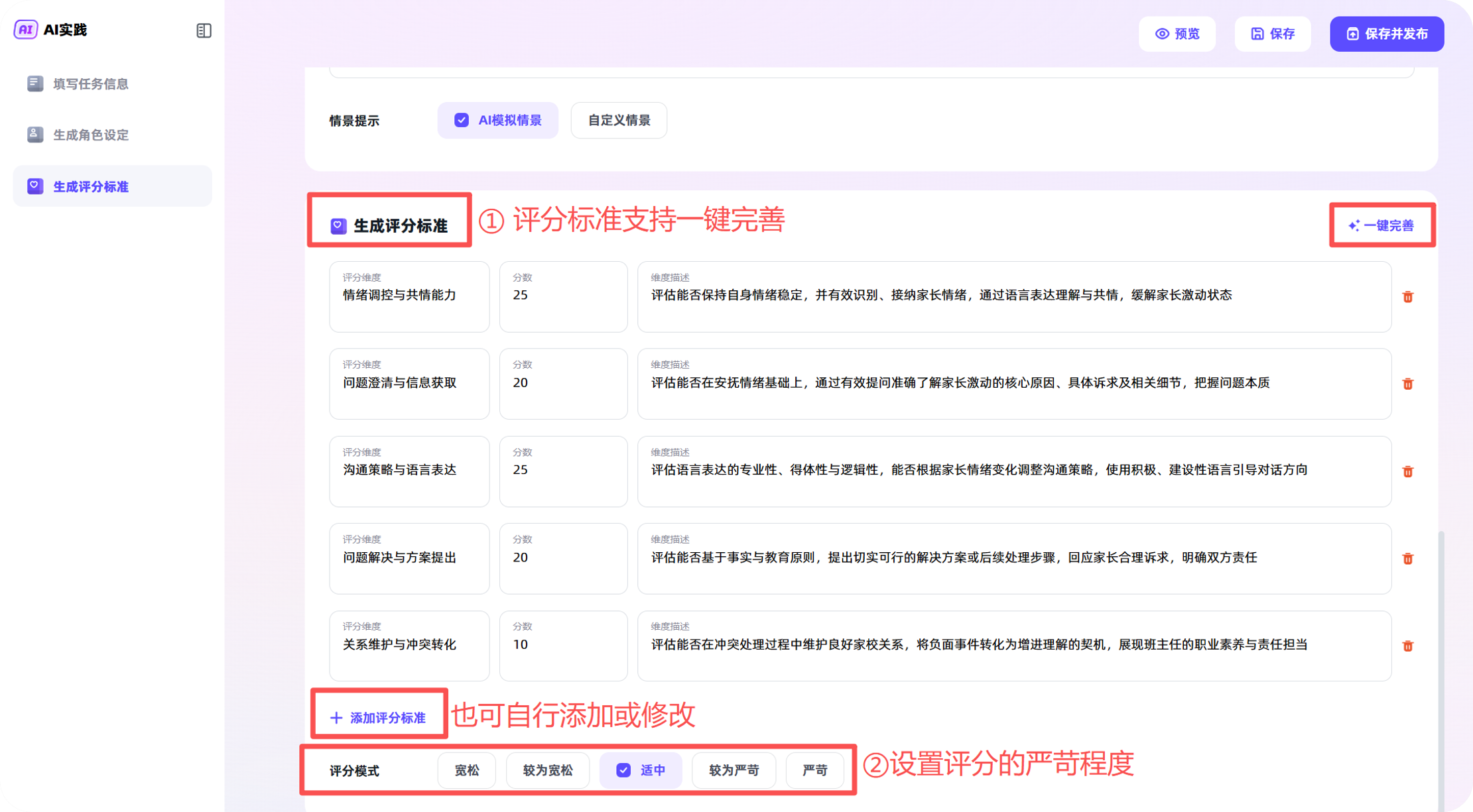Collapse the sidebar with the panel icon

(204, 30)
